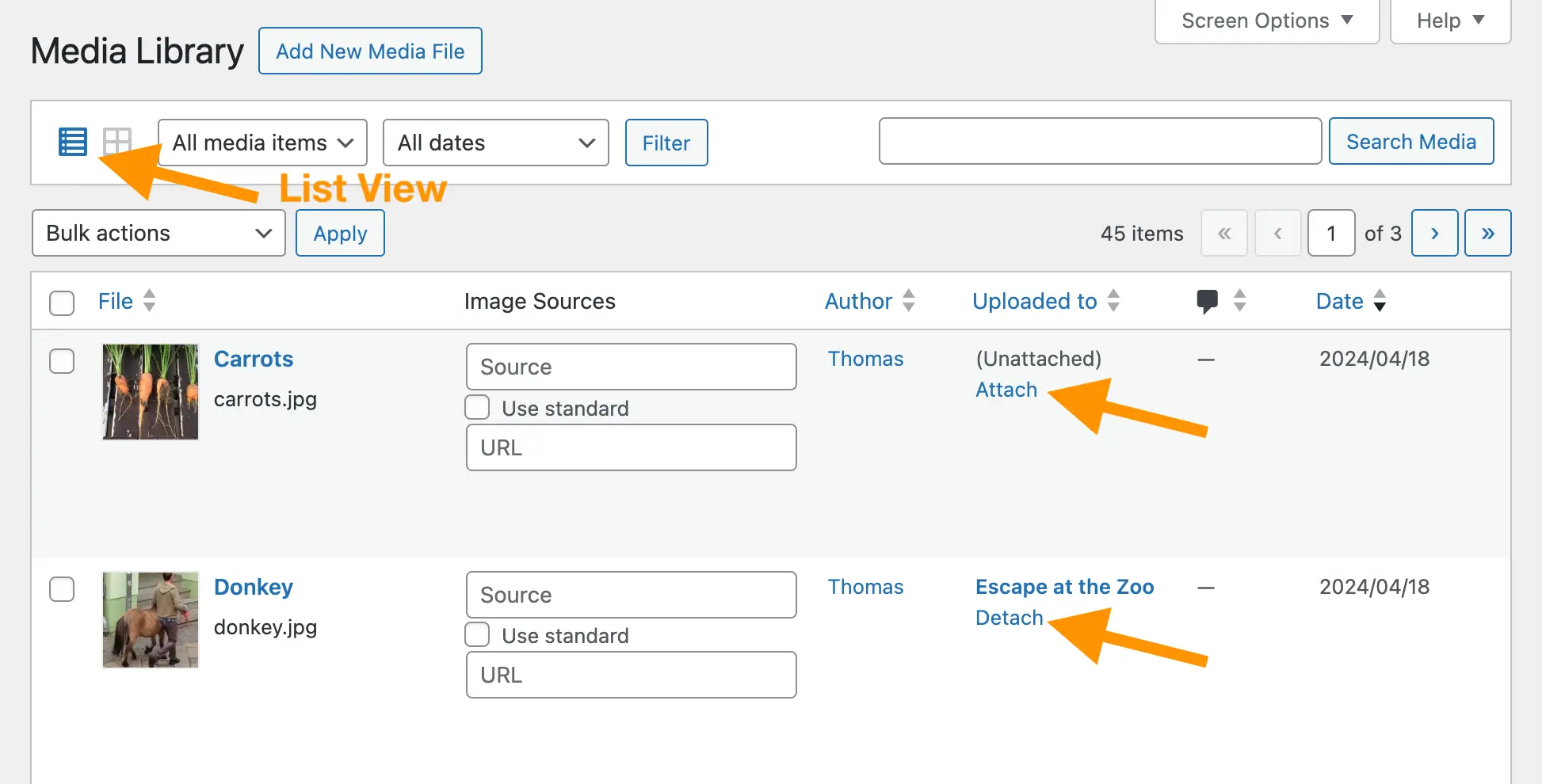Switch to grid view icon

(117, 143)
